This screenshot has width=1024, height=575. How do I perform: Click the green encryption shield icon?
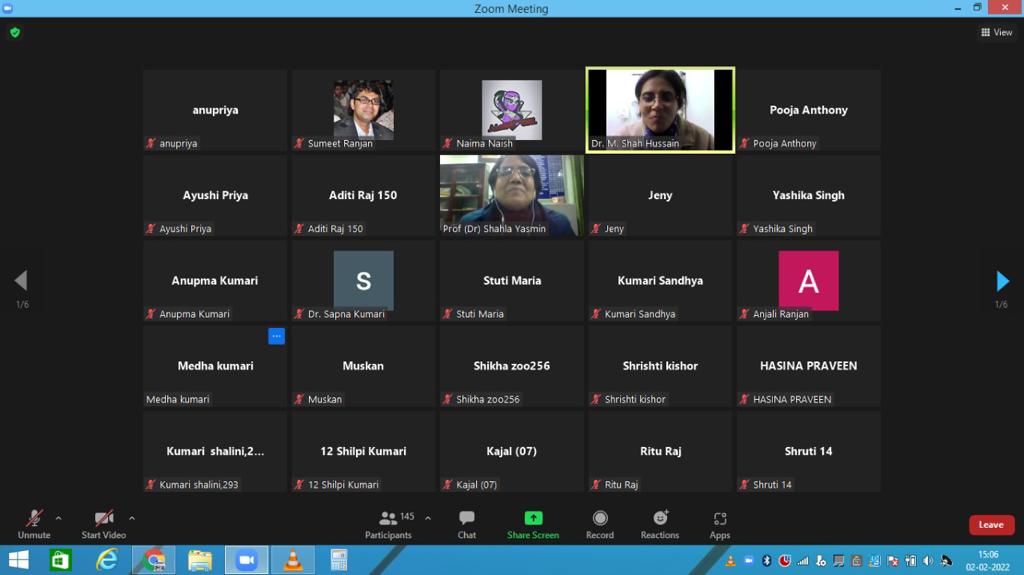[x=15, y=33]
